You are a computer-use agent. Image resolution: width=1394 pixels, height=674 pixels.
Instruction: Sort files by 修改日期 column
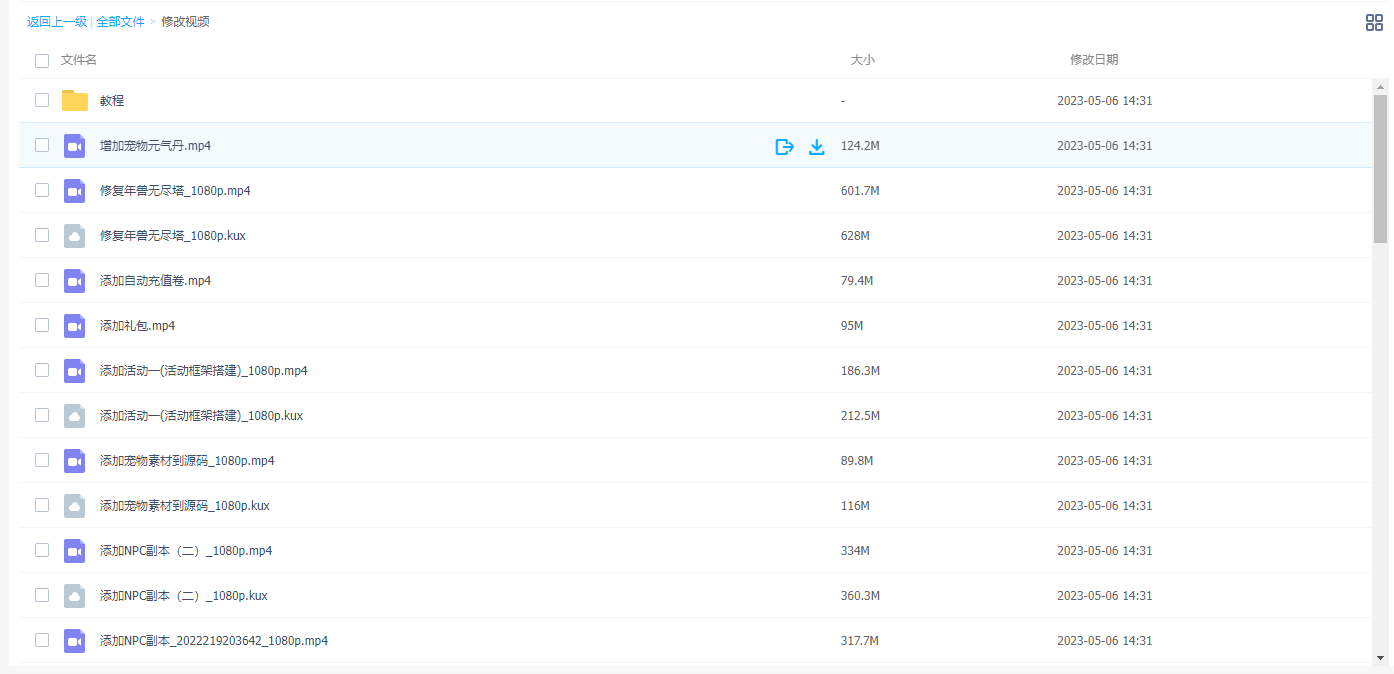(1094, 60)
